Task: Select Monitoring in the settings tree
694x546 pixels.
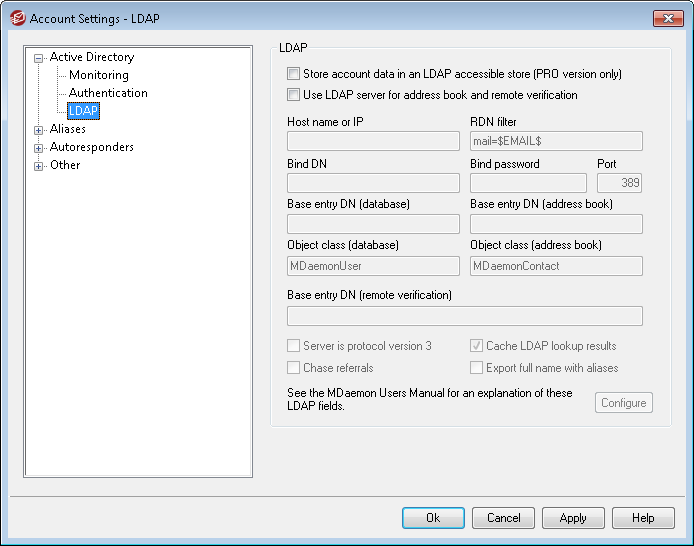Action: [x=98, y=75]
